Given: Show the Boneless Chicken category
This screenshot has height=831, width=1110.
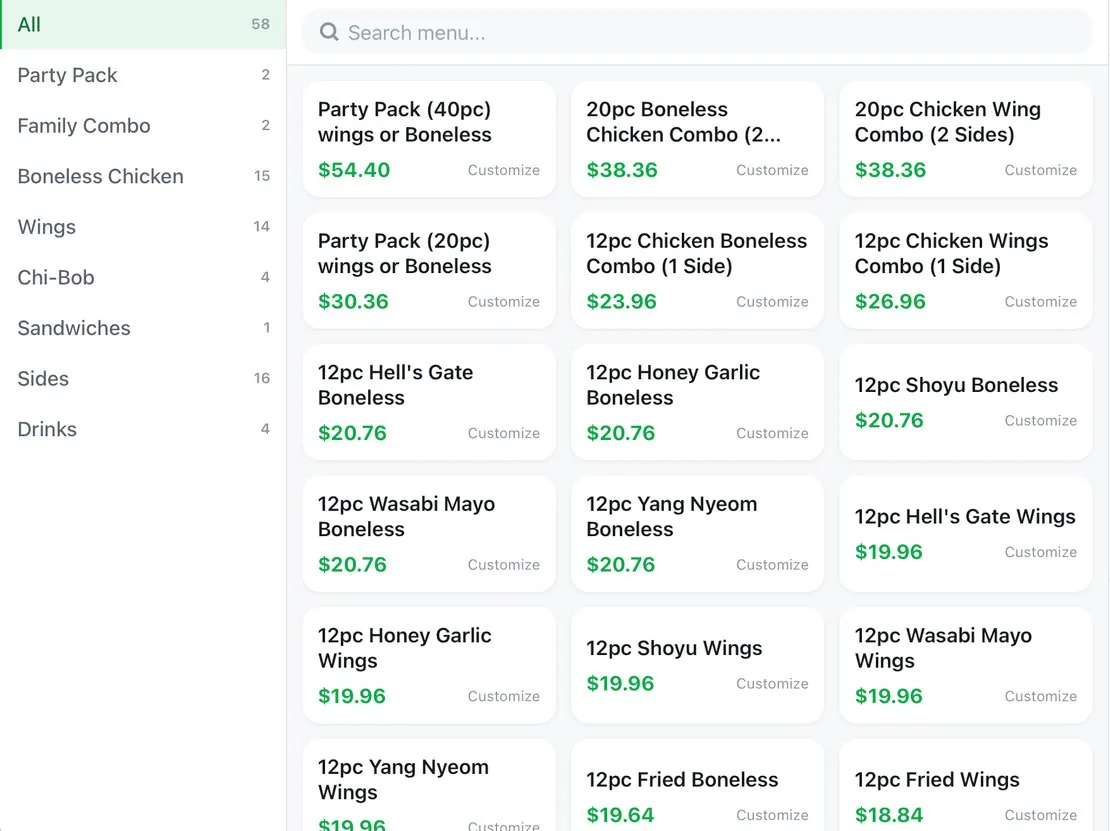Looking at the screenshot, I should coord(143,176).
